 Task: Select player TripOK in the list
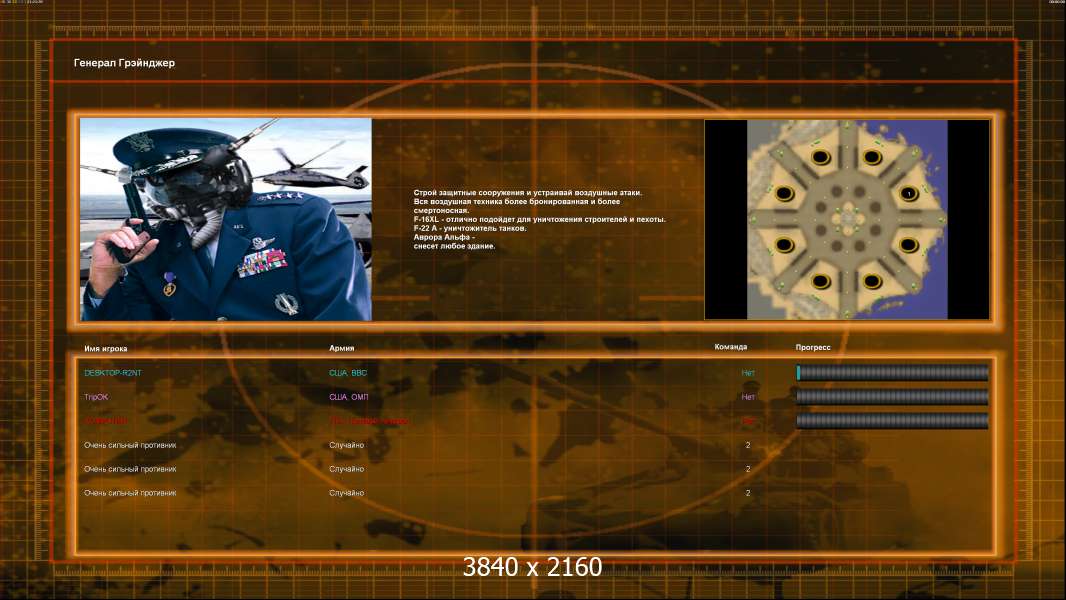coord(96,397)
